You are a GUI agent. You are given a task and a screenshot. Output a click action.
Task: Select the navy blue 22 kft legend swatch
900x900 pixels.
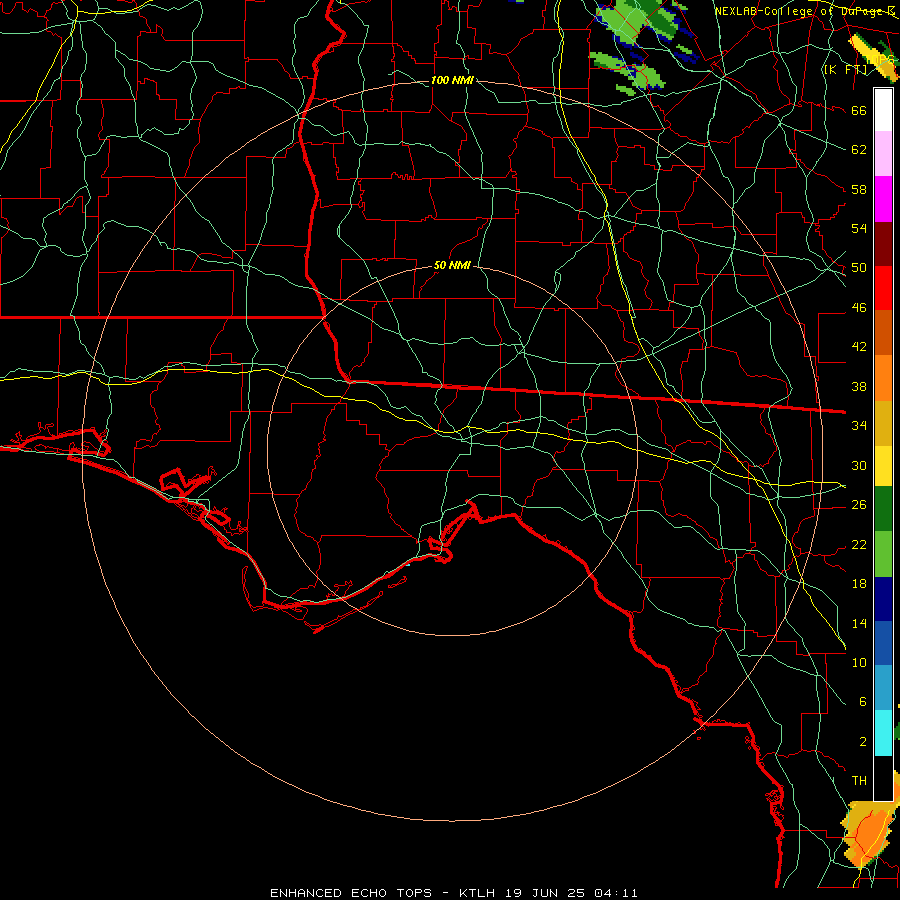click(883, 599)
